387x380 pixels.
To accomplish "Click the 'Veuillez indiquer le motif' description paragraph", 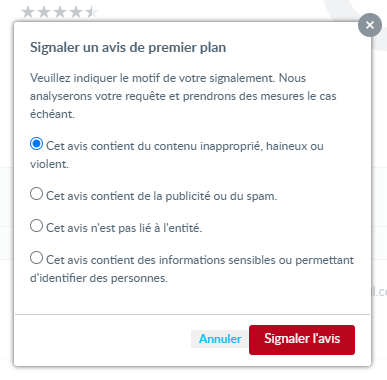I will click(183, 96).
